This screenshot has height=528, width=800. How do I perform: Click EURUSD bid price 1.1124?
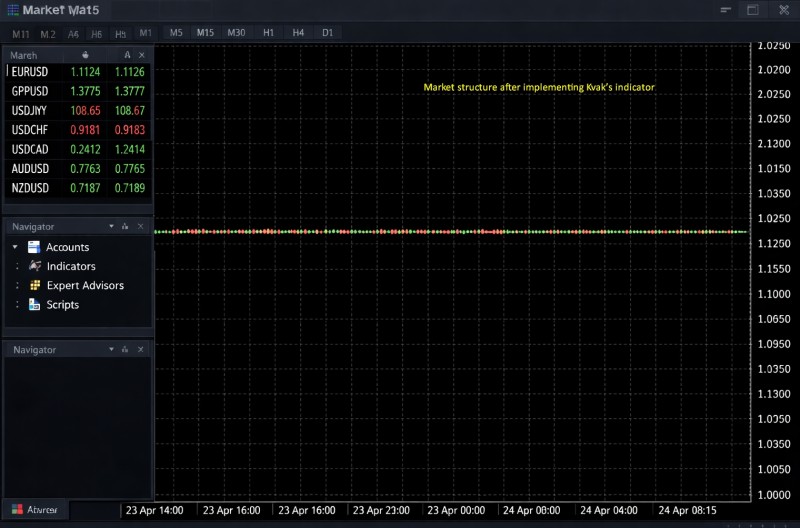click(x=85, y=72)
